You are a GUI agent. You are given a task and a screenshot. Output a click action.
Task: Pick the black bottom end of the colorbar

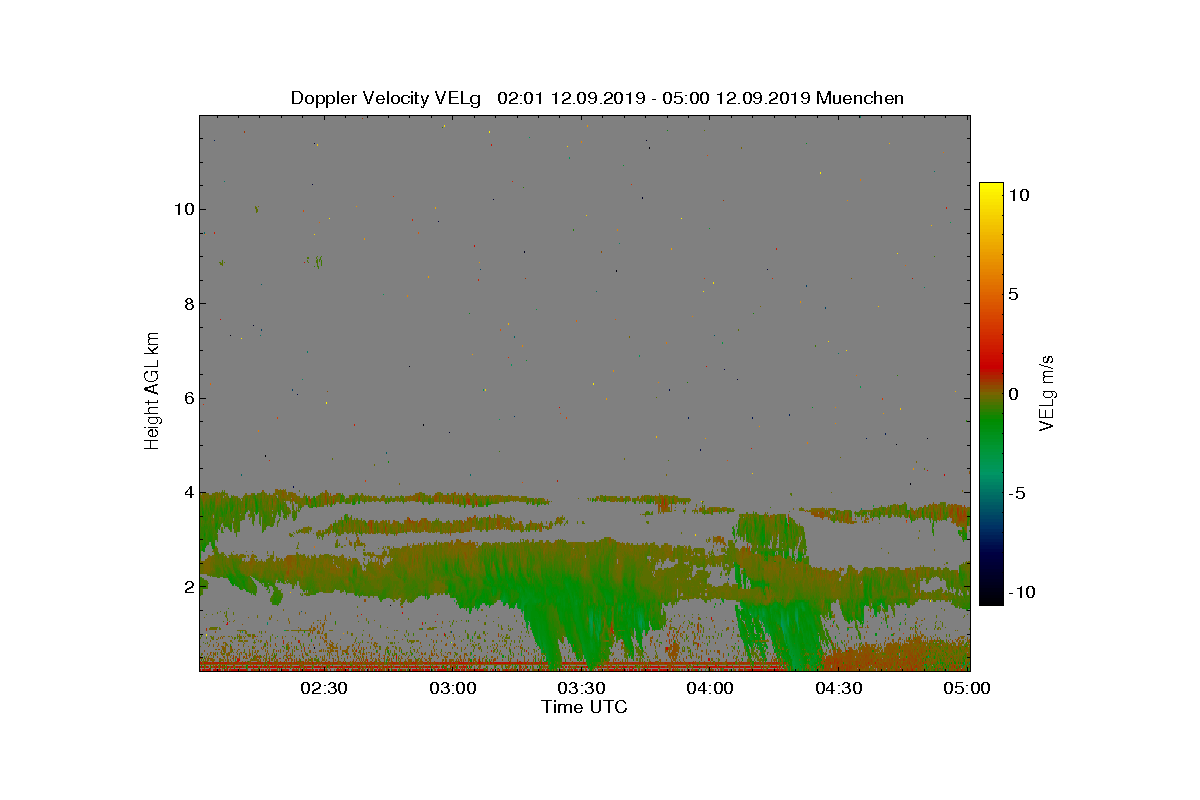(x=991, y=598)
